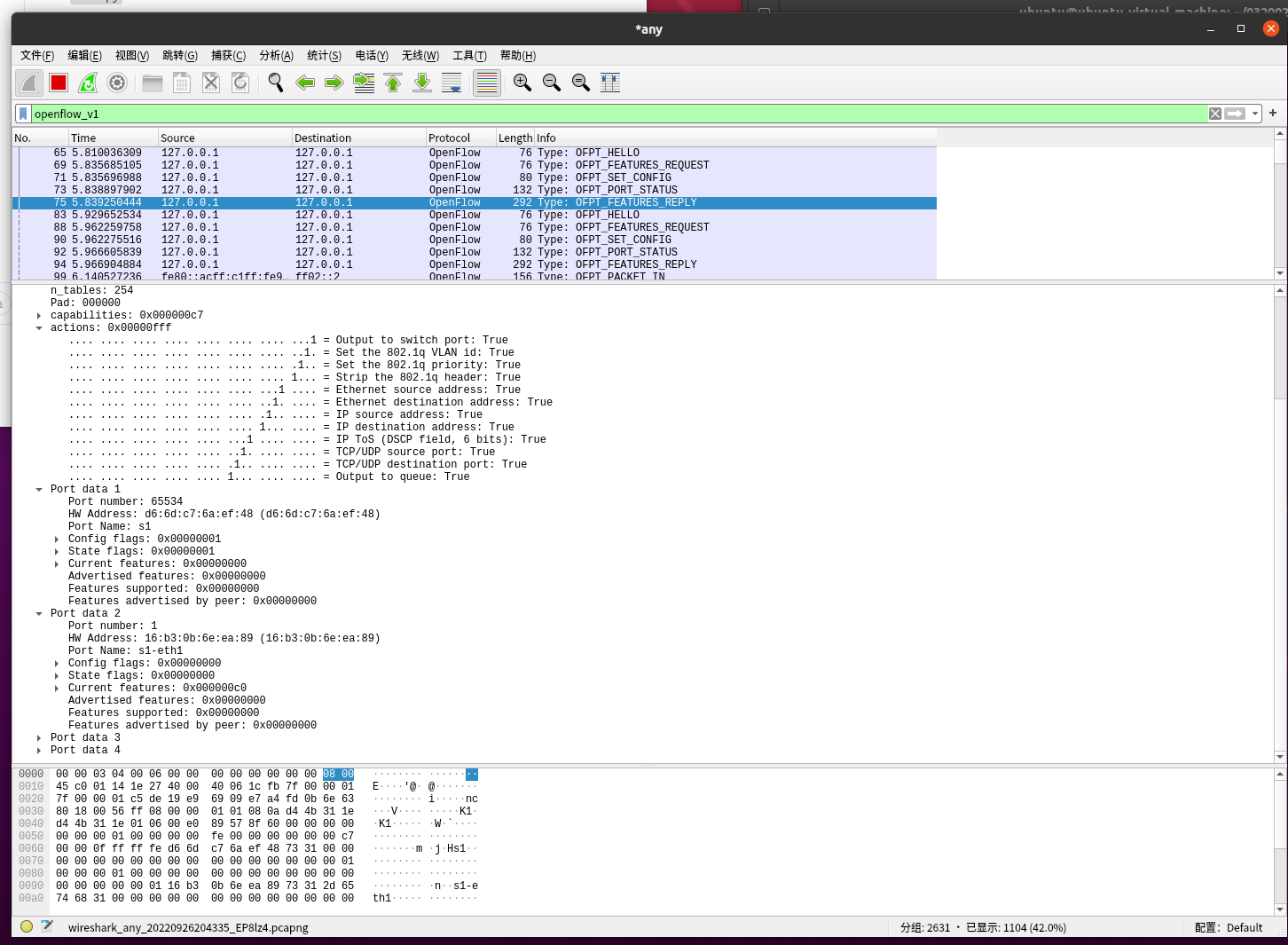This screenshot has height=945, width=1288.
Task: Expand the capabilities: 0x000000c7 field
Action: point(39,315)
